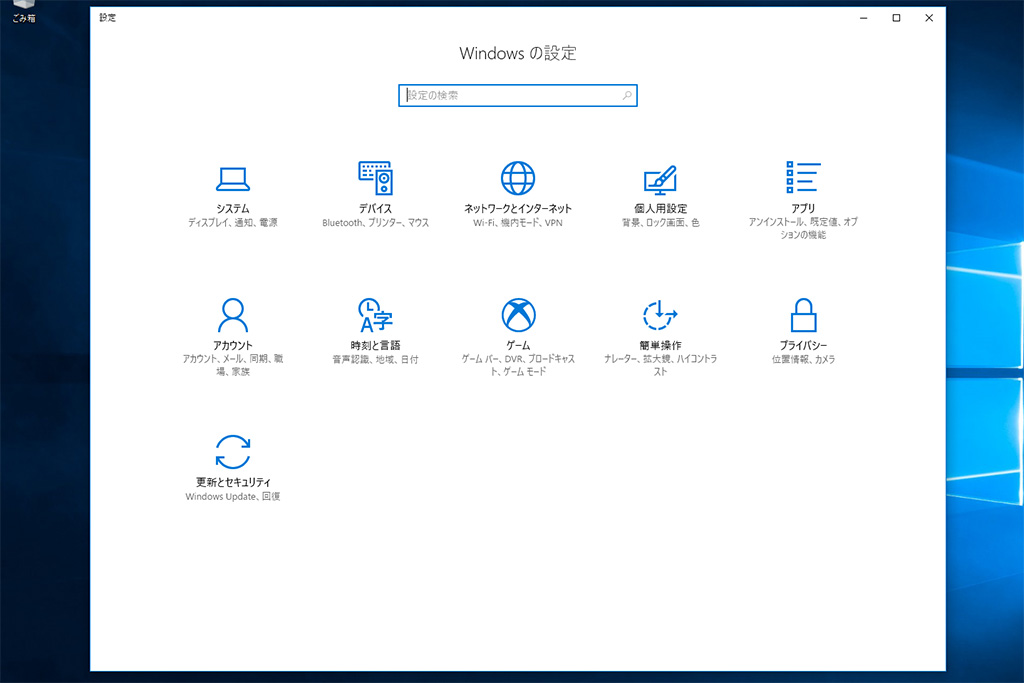Click the 更新とセキュリティ label text

tap(233, 482)
